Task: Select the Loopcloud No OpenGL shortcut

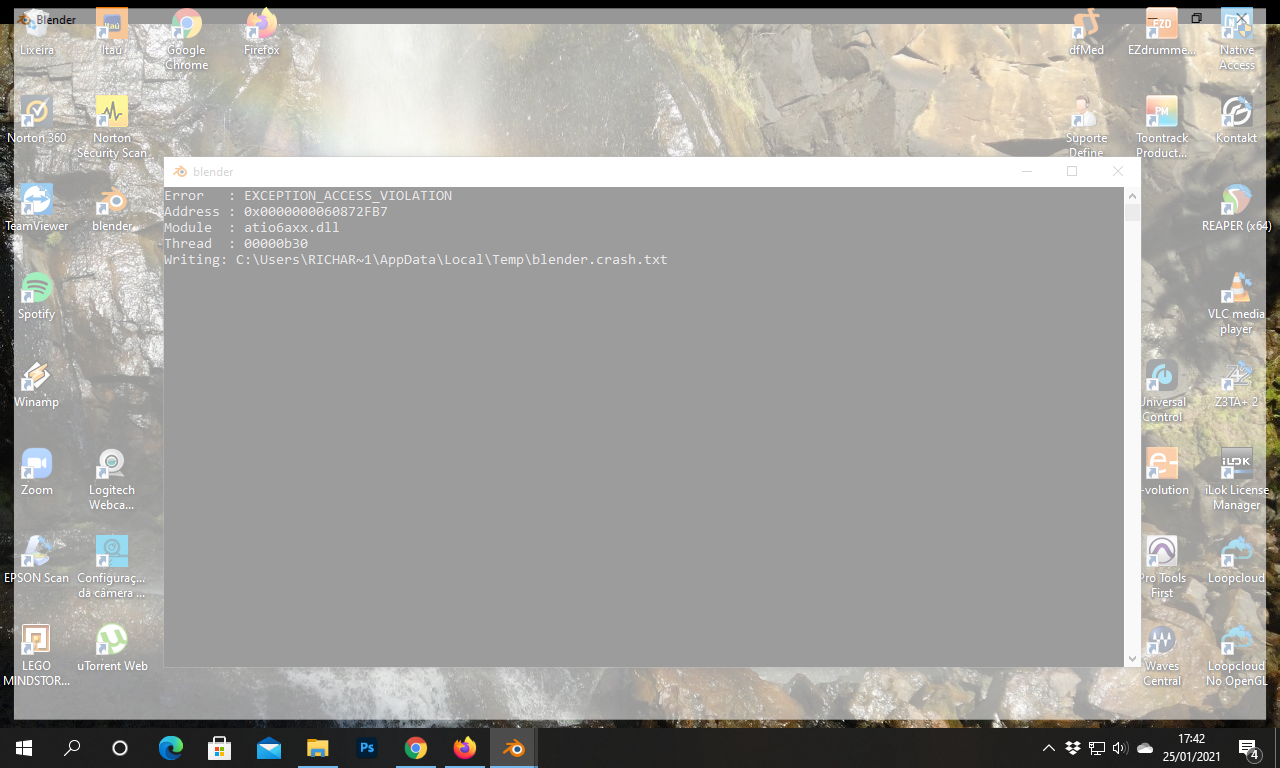Action: tap(1237, 656)
